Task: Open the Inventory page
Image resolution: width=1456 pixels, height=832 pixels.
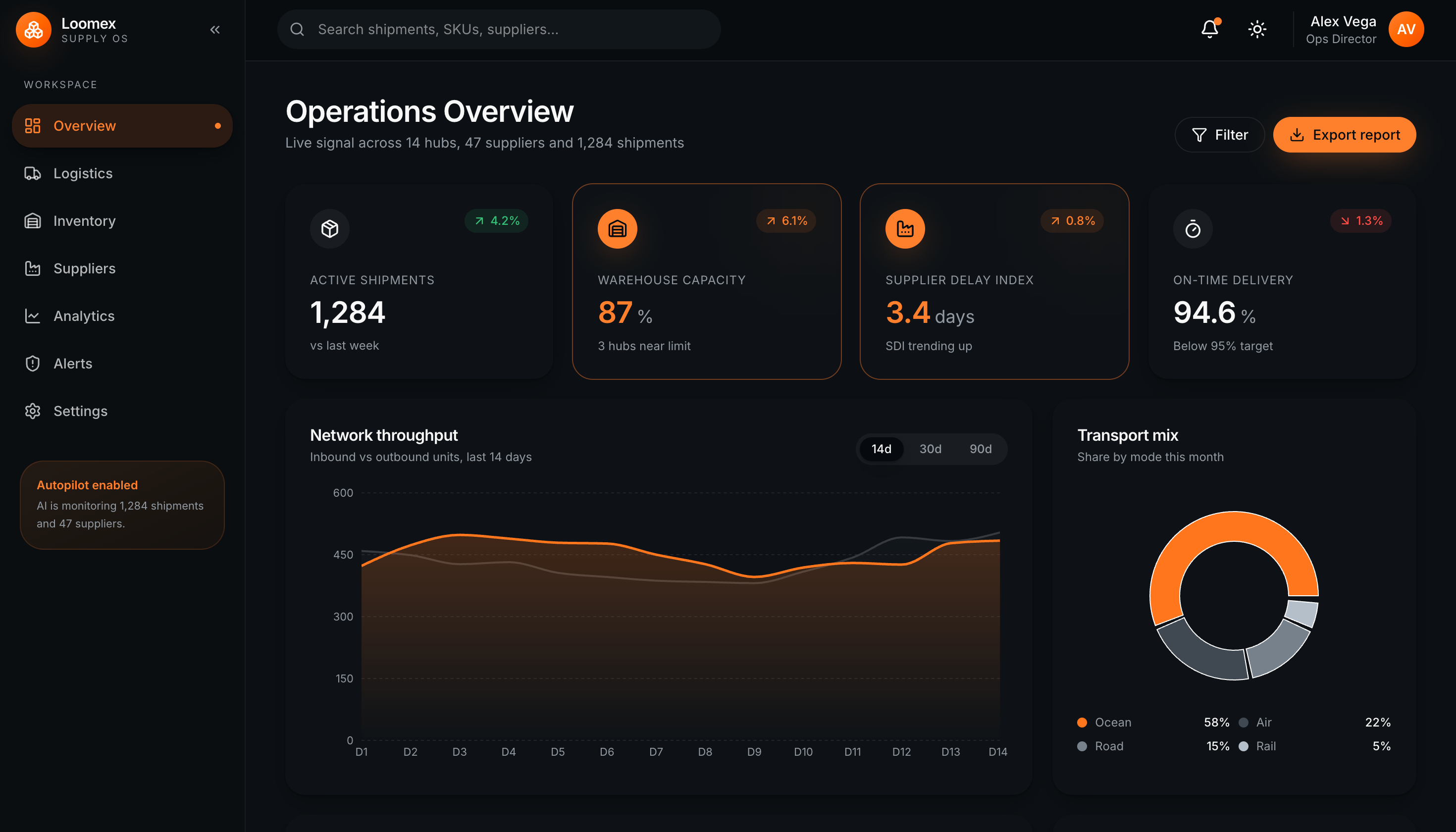Action: click(x=122, y=220)
